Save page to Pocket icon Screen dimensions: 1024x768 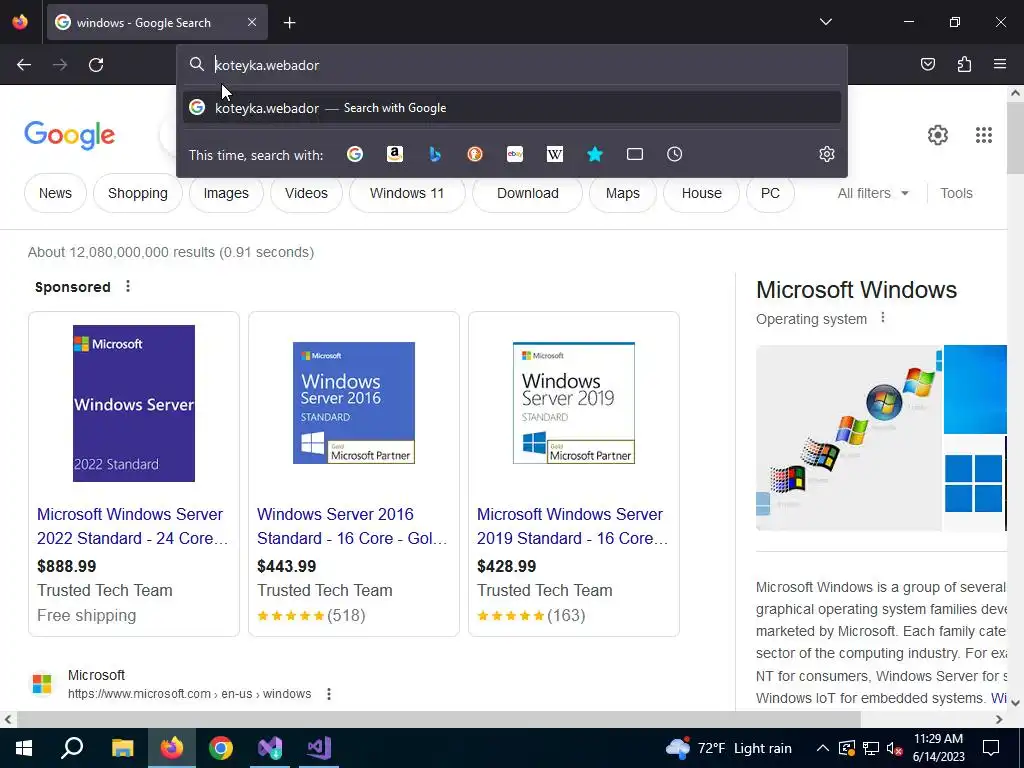pyautogui.click(x=927, y=64)
